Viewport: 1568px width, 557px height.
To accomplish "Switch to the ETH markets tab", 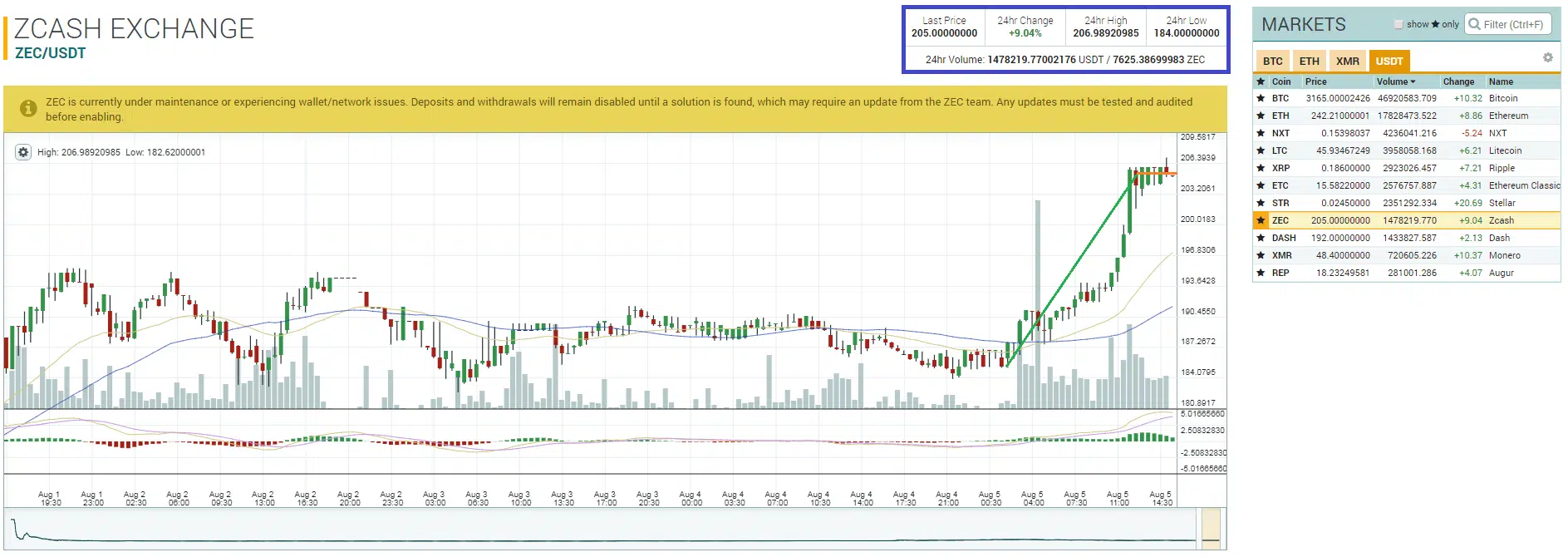I will tap(1309, 61).
